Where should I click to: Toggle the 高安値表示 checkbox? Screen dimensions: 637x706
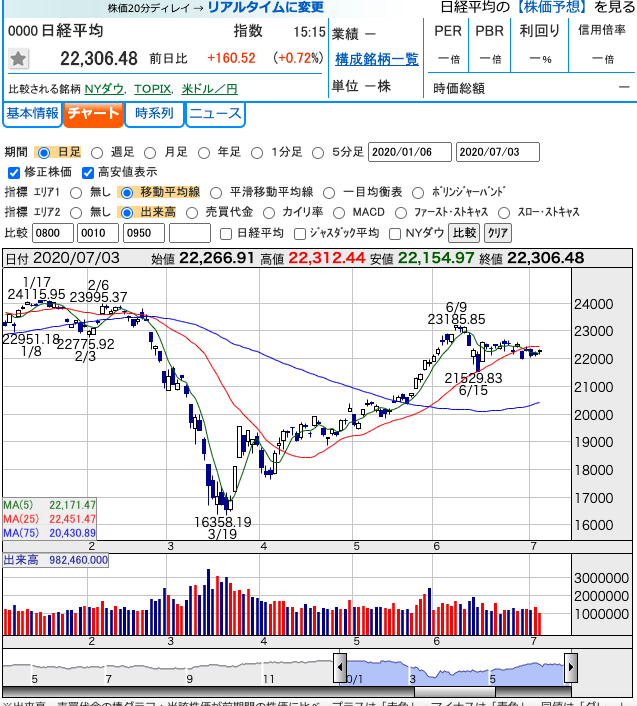point(88,173)
